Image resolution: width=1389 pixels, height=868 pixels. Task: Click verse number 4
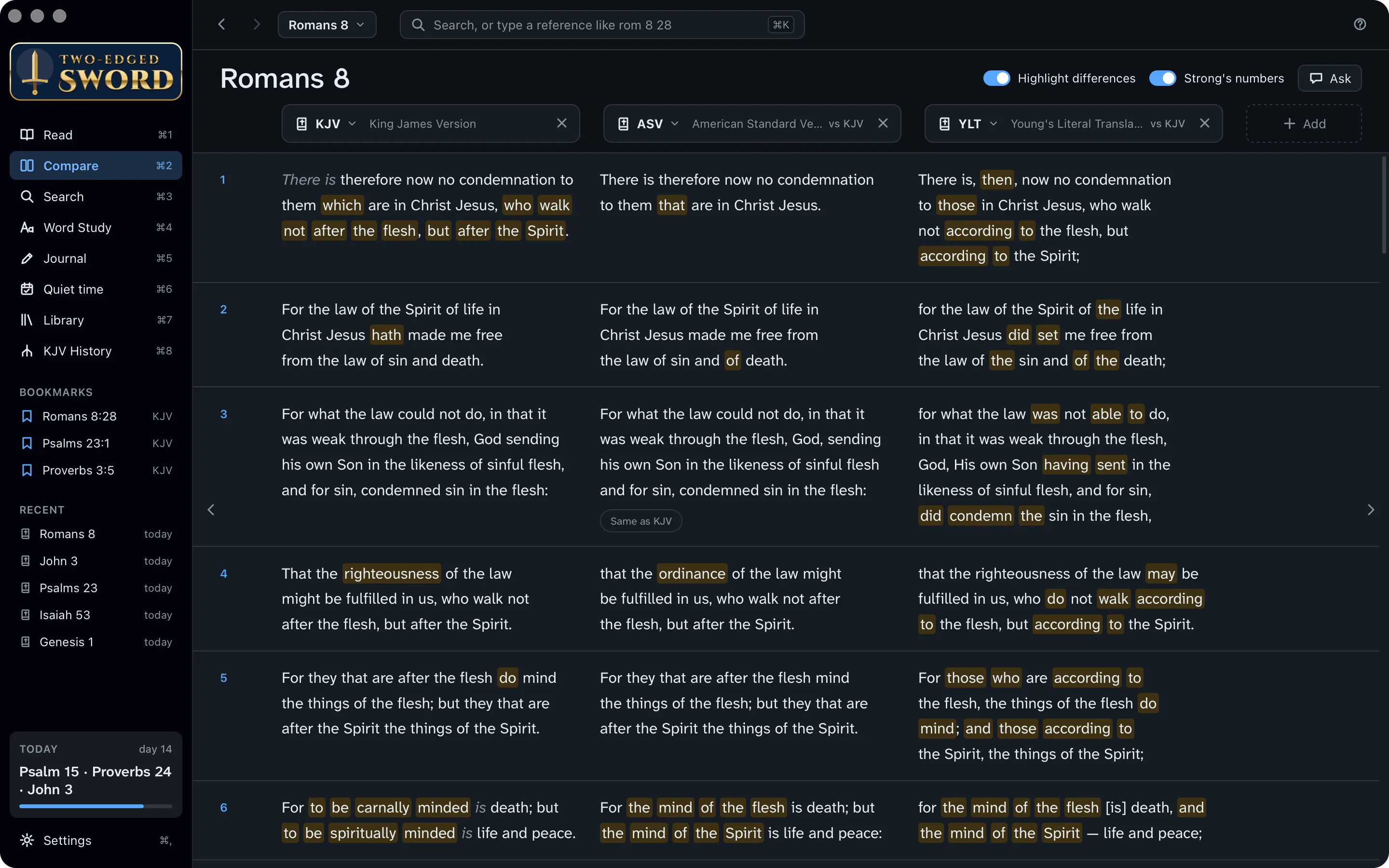224,573
